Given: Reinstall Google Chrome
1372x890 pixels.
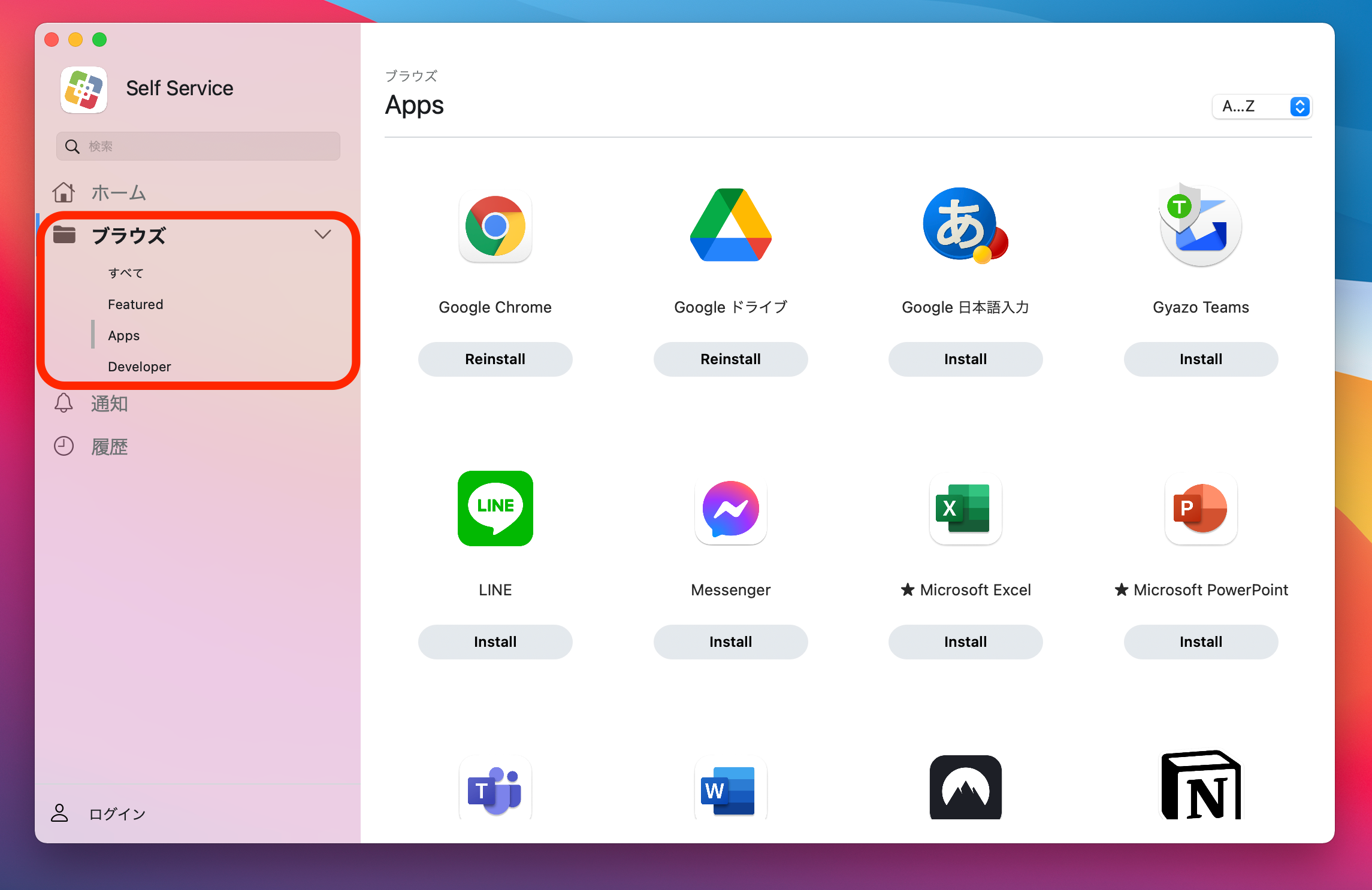Looking at the screenshot, I should [x=495, y=359].
